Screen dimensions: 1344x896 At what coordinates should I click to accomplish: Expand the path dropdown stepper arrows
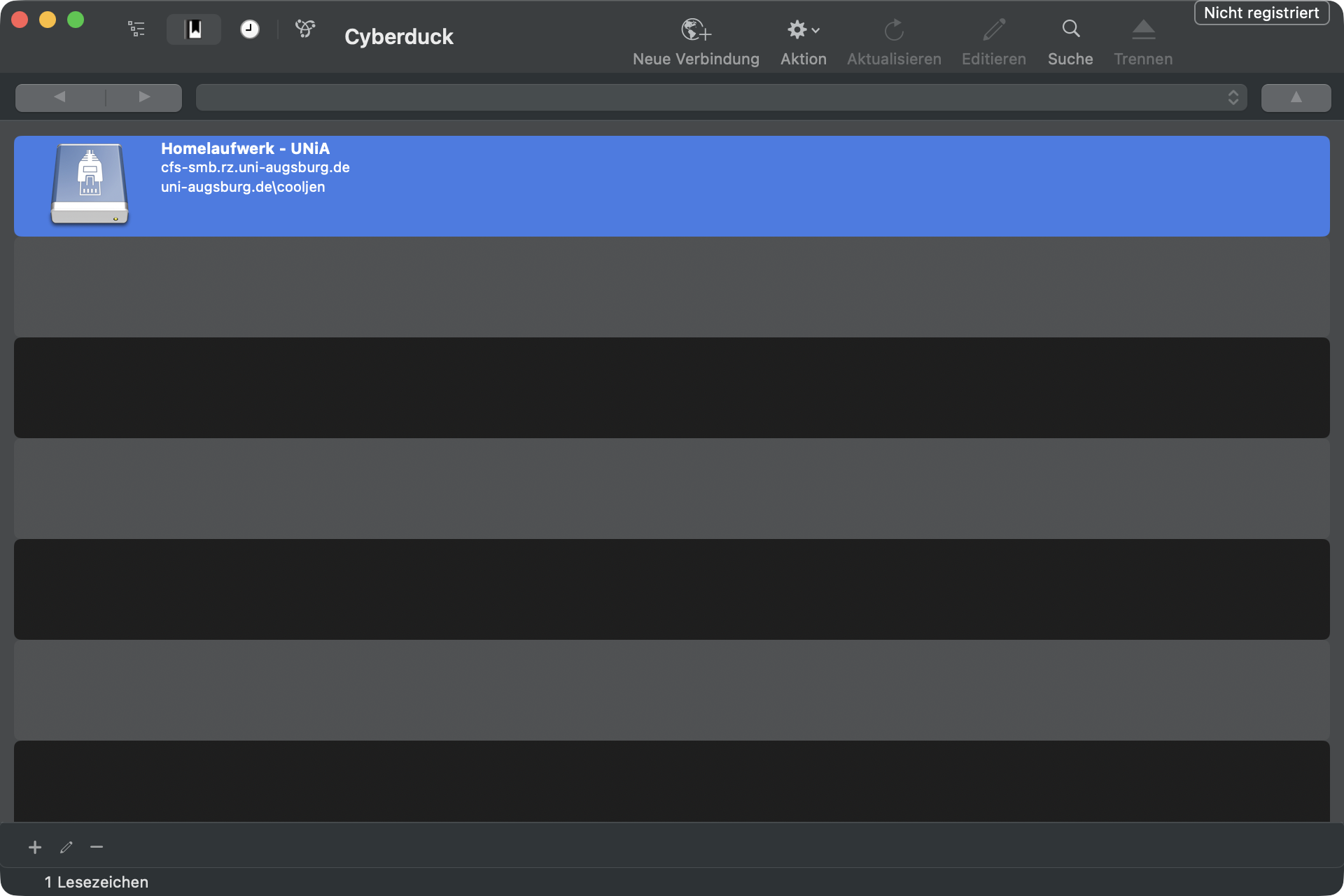pos(1233,97)
